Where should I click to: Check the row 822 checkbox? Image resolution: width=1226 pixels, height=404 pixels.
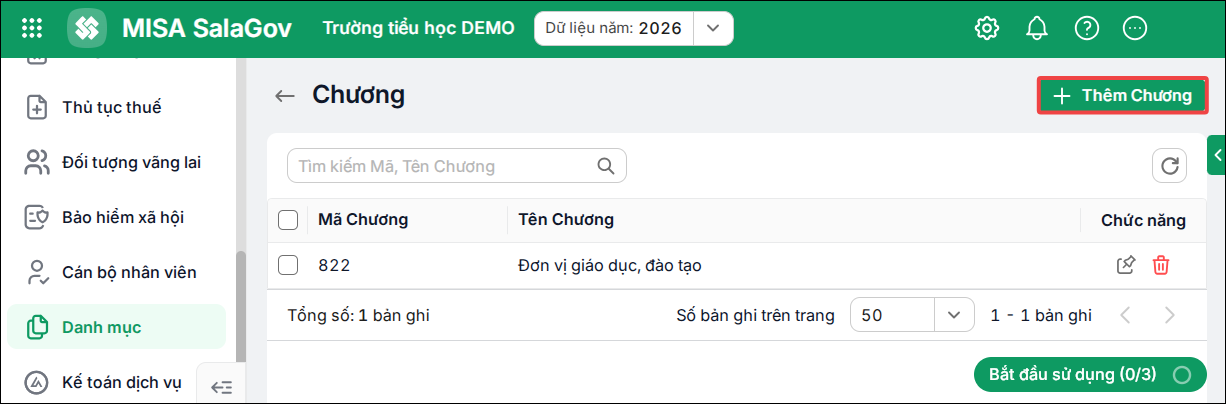tap(288, 265)
